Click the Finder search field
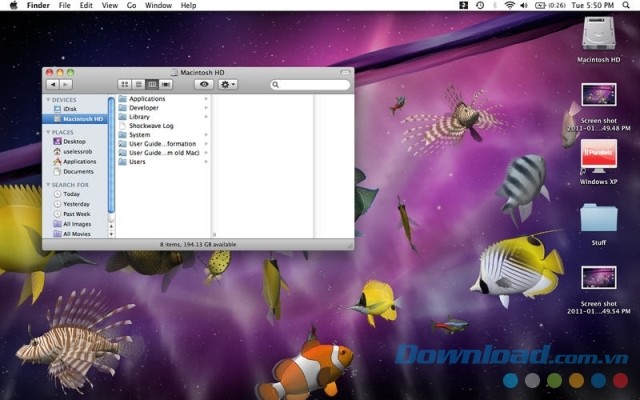The width and height of the screenshot is (640, 400). [x=311, y=85]
